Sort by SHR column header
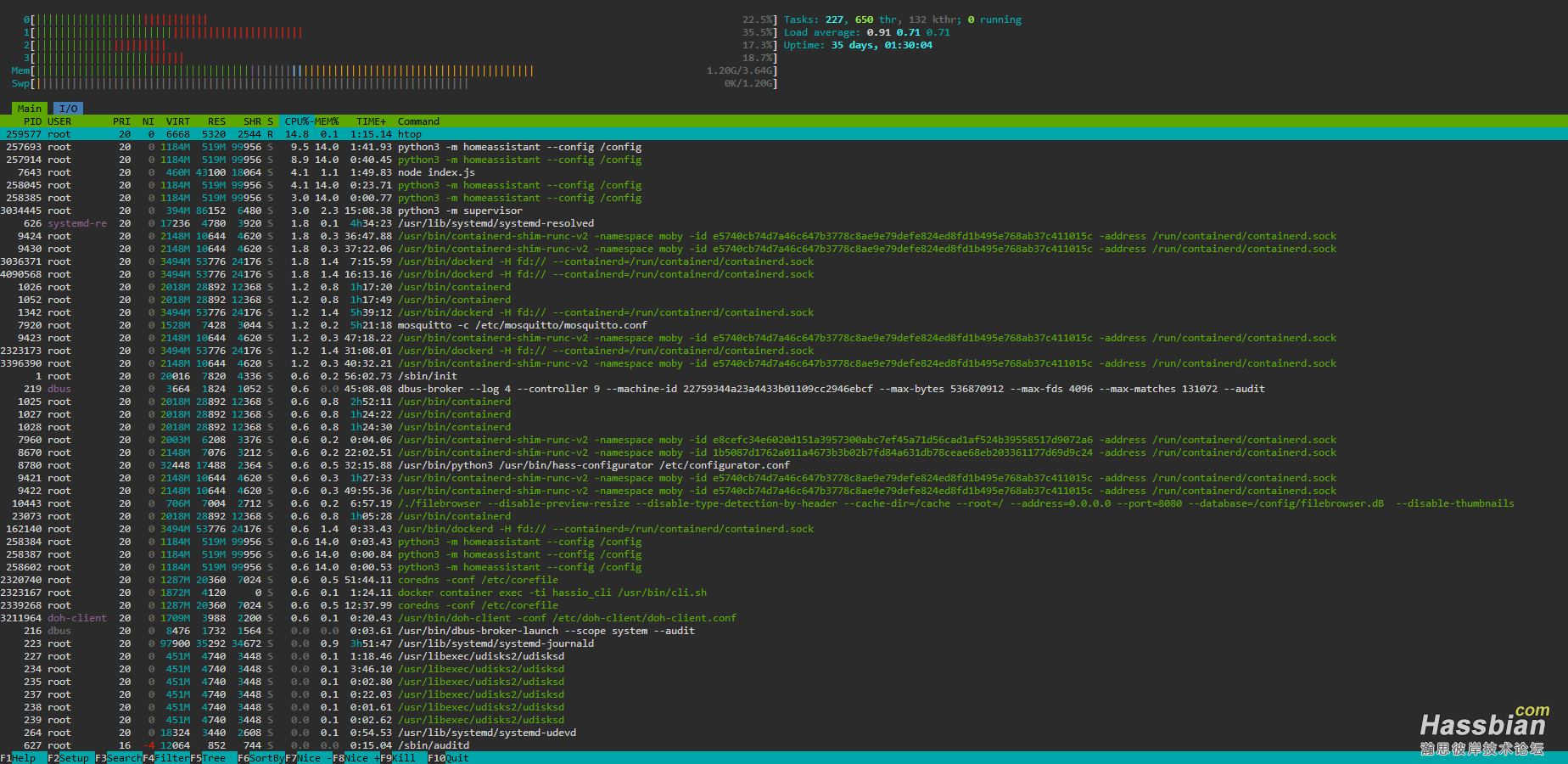Viewport: 1568px width, 764px height. pos(252,121)
